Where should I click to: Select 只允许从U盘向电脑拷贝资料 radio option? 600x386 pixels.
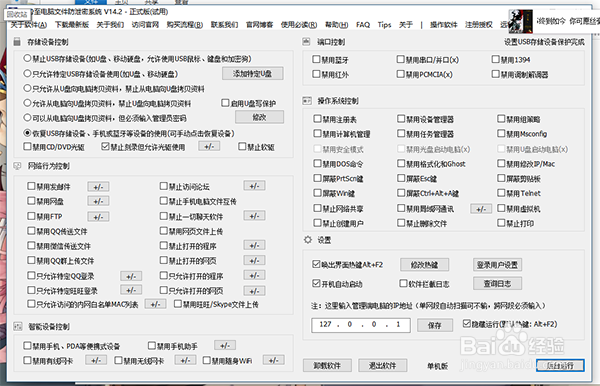click(x=27, y=88)
